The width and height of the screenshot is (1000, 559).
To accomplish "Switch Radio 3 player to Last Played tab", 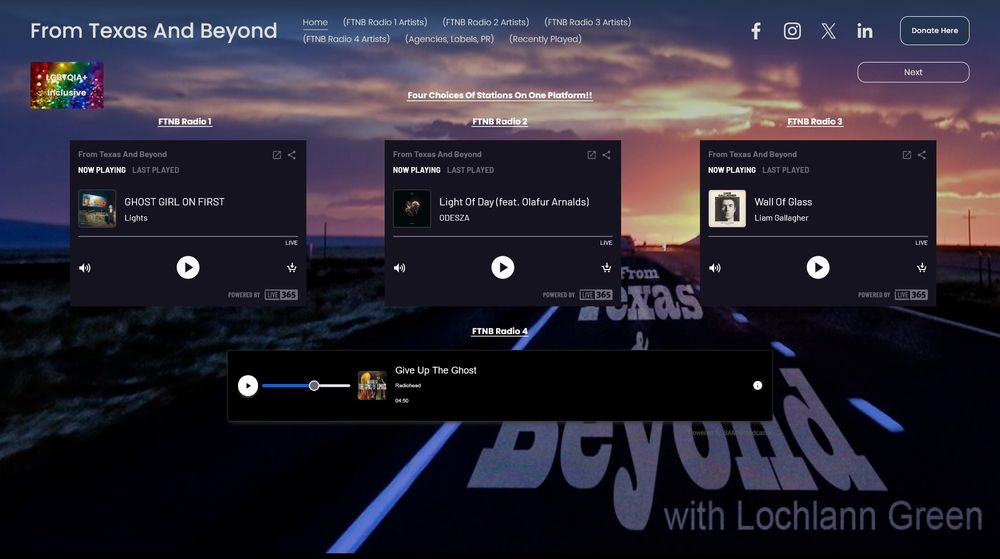I will pyautogui.click(x=786, y=170).
